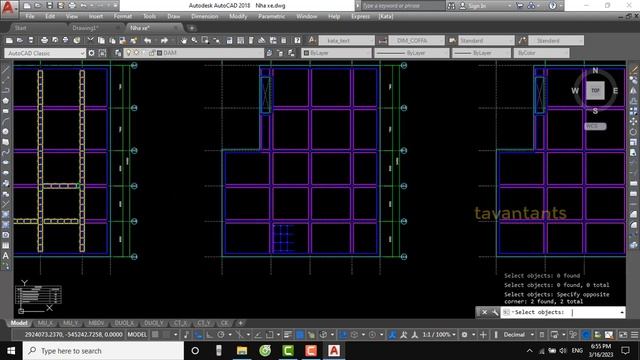Click the Customization hamburger icon in status bar

(x=634, y=335)
